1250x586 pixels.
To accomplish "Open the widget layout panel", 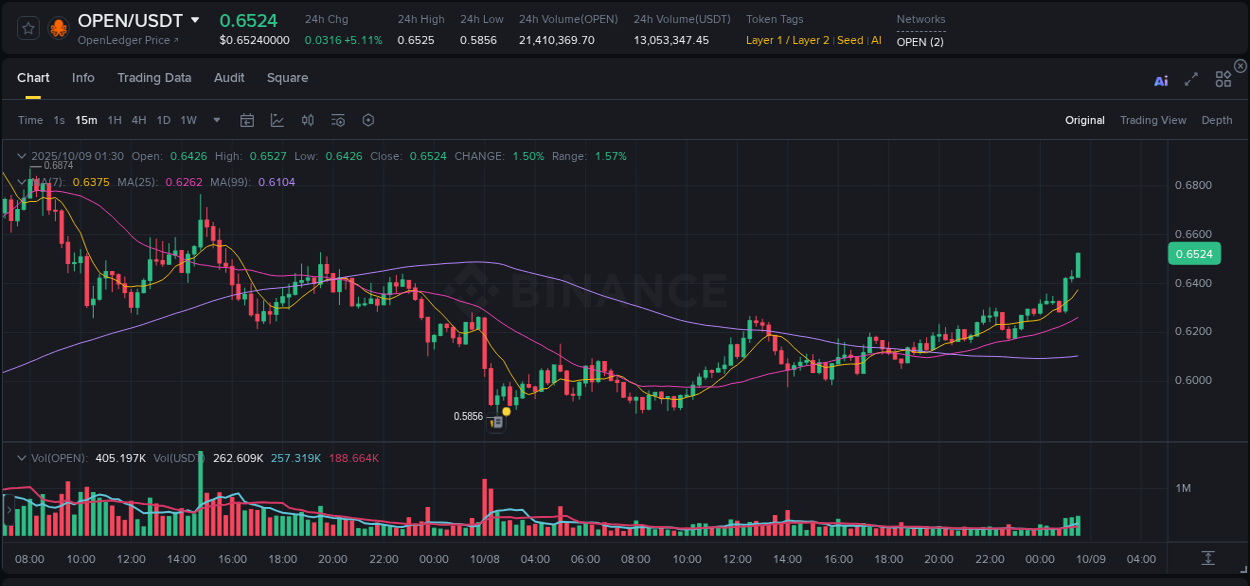I will [x=1223, y=79].
